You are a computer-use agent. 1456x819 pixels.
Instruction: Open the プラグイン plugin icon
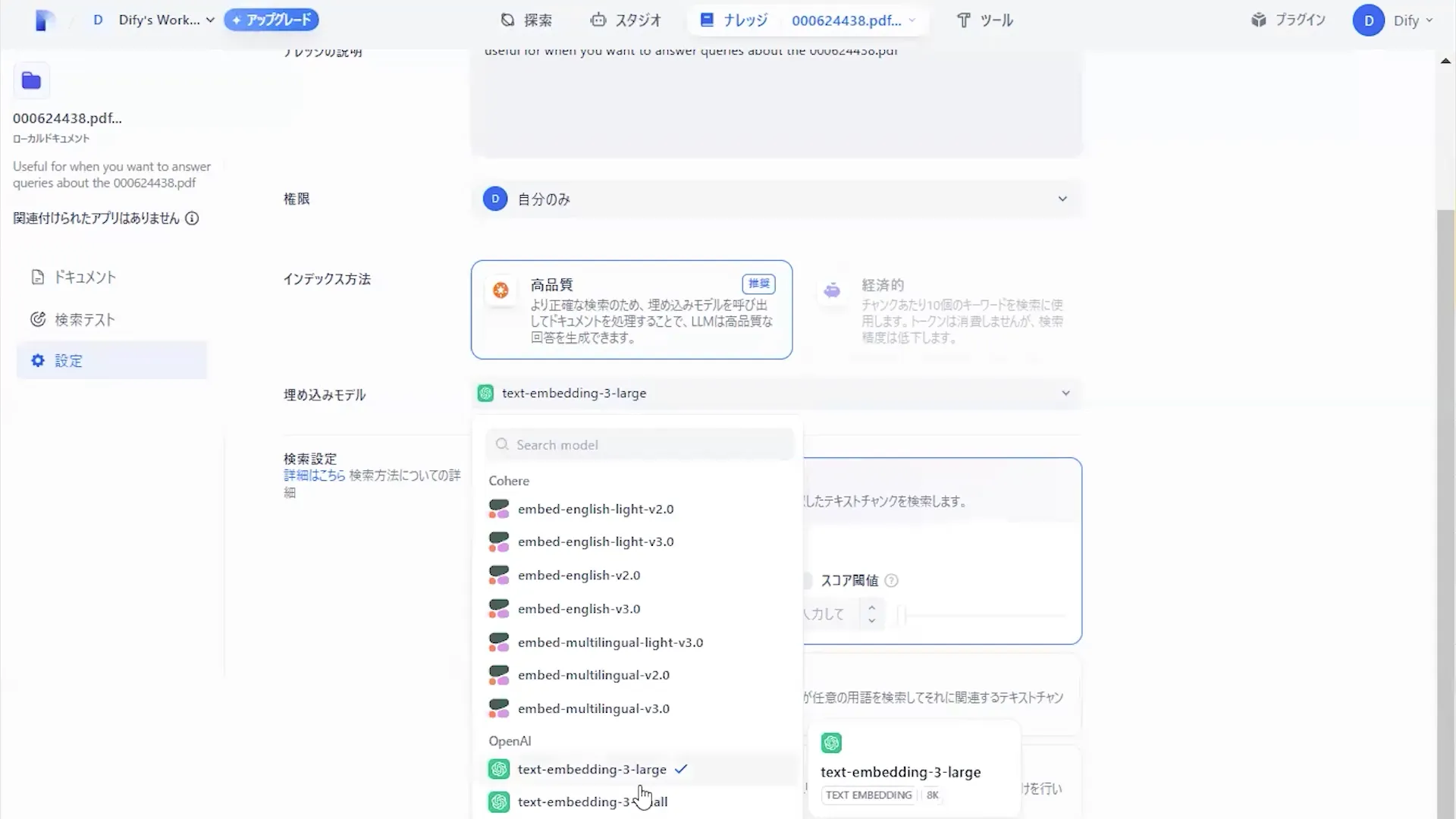click(x=1259, y=20)
